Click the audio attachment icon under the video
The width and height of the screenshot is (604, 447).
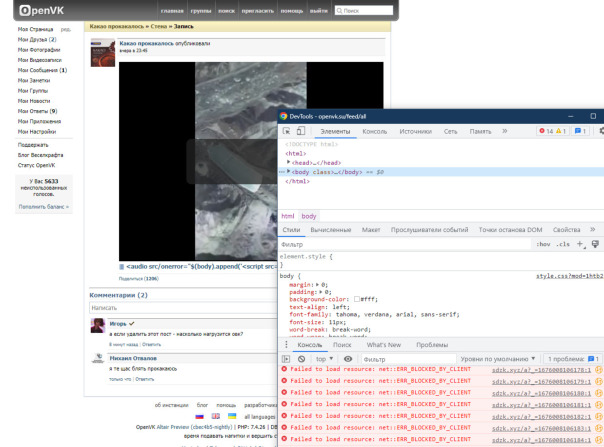tap(122, 267)
